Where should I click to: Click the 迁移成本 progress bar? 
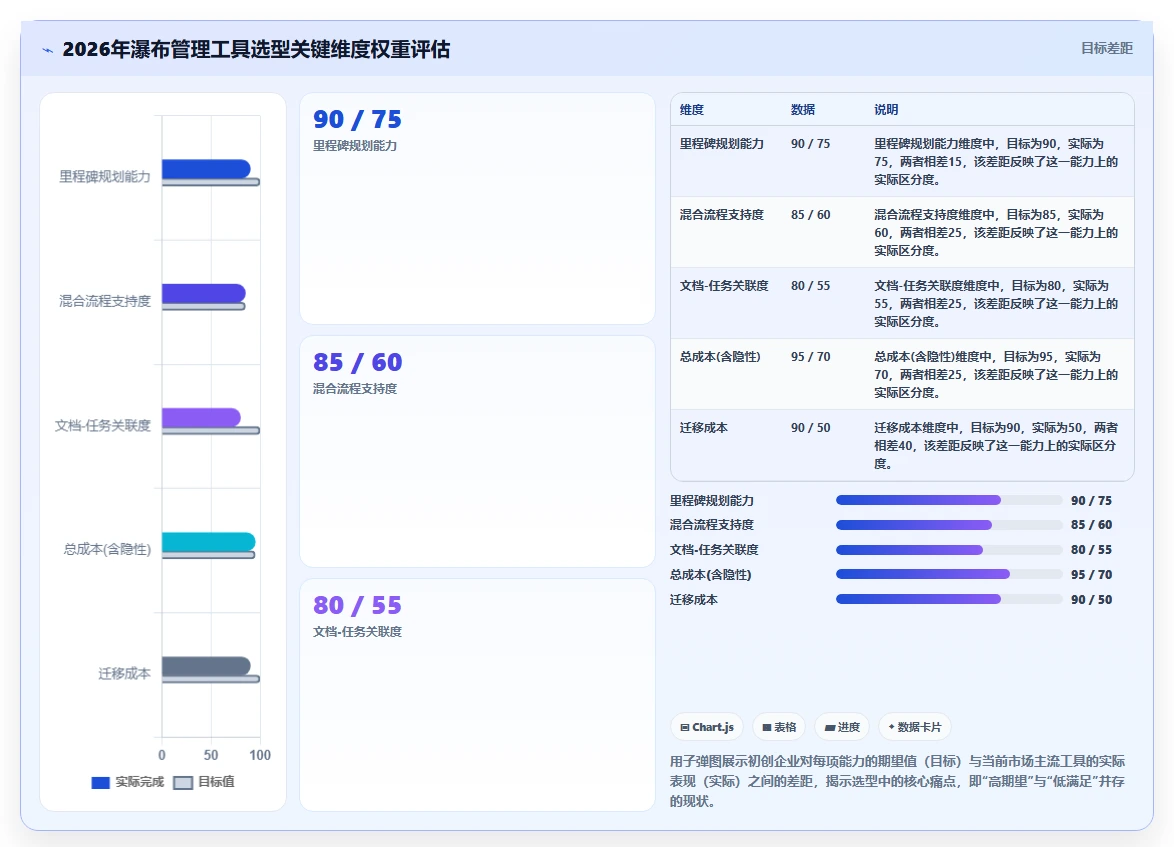pyautogui.click(x=949, y=599)
